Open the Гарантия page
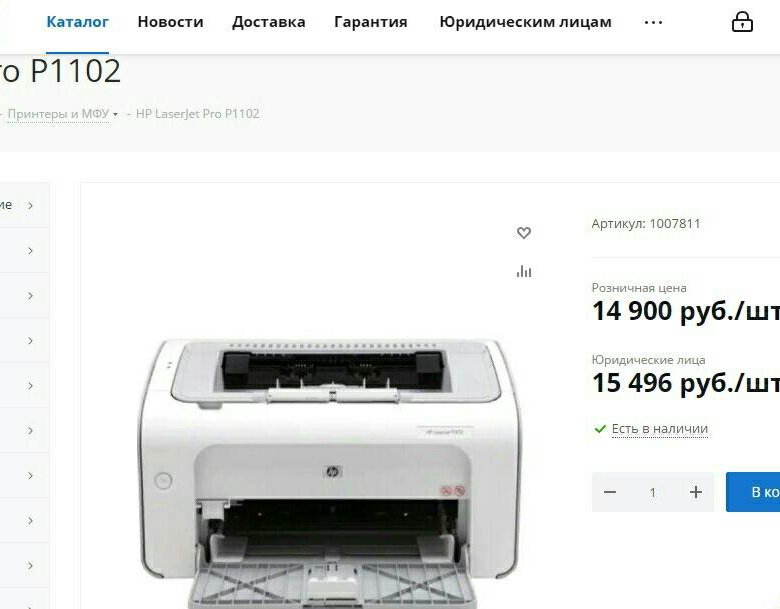The width and height of the screenshot is (780, 609). (x=371, y=22)
